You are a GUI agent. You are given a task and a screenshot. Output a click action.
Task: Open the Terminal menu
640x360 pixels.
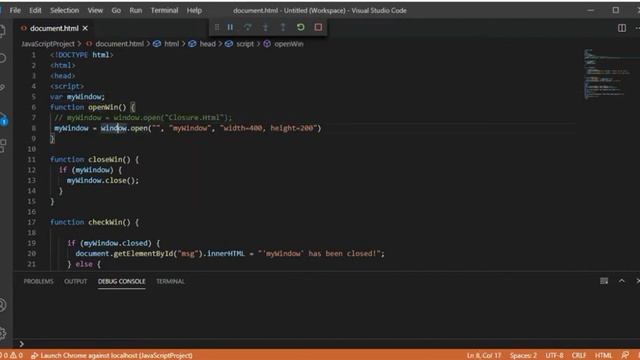164,10
